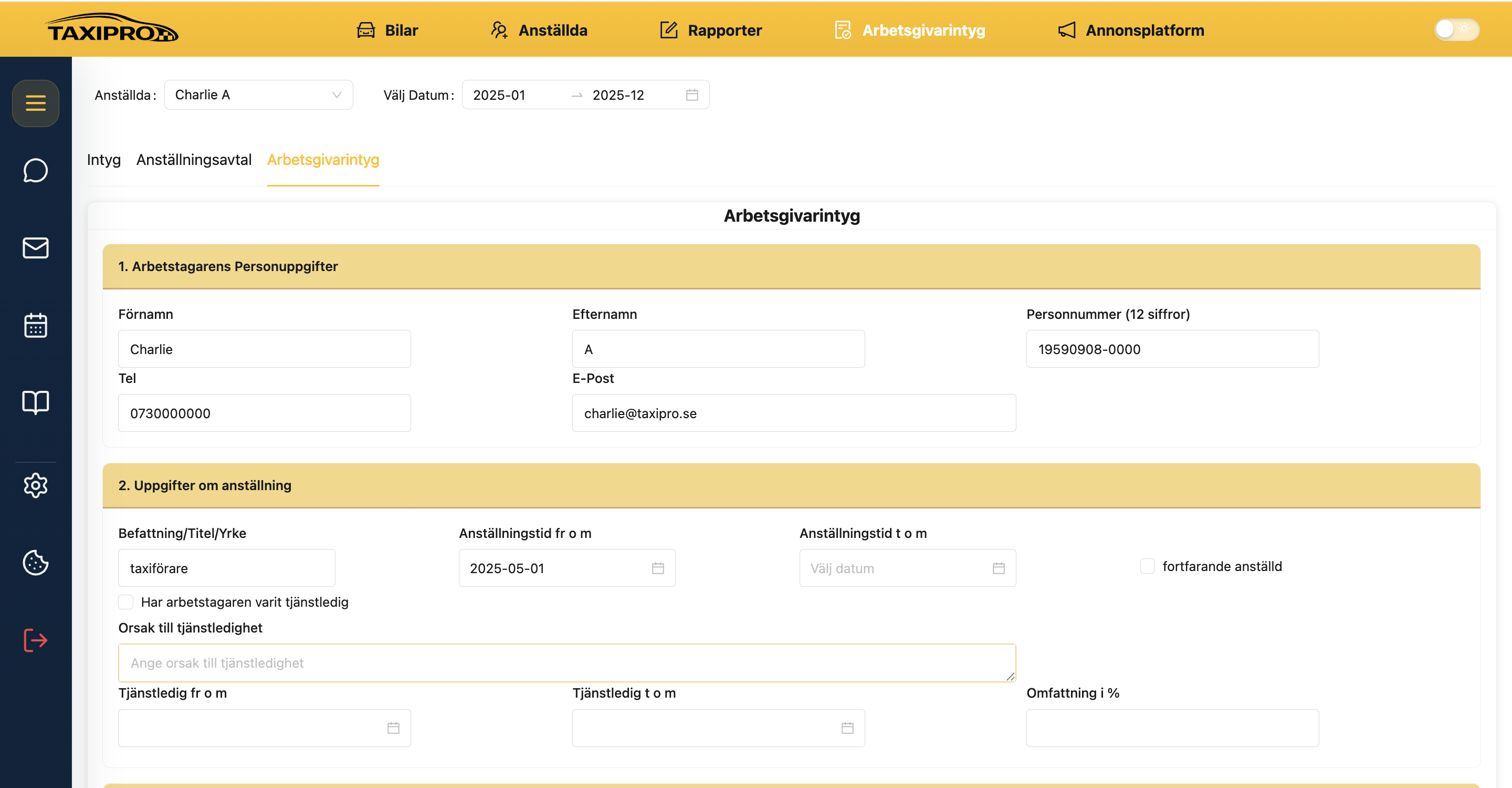The width and height of the screenshot is (1512, 788).
Task: Open Annonsplatform in top navigation
Action: point(1130,30)
